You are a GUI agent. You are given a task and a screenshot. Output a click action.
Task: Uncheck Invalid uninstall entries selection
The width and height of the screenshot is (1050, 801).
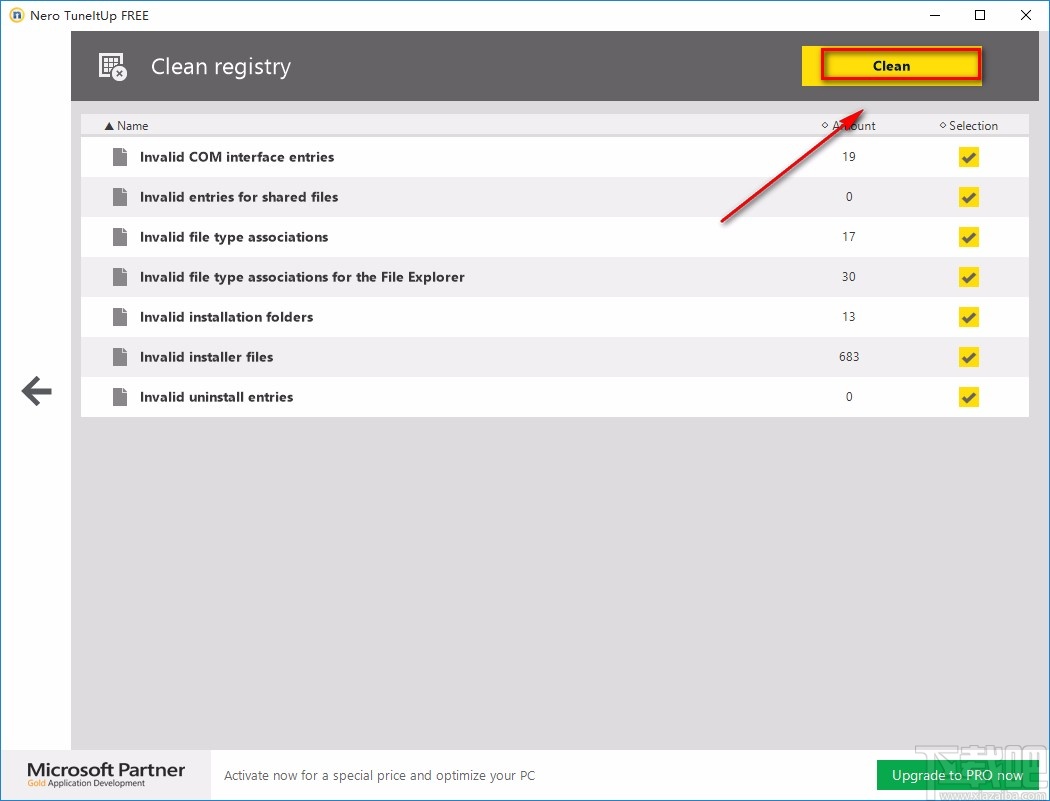pyautogui.click(x=968, y=397)
